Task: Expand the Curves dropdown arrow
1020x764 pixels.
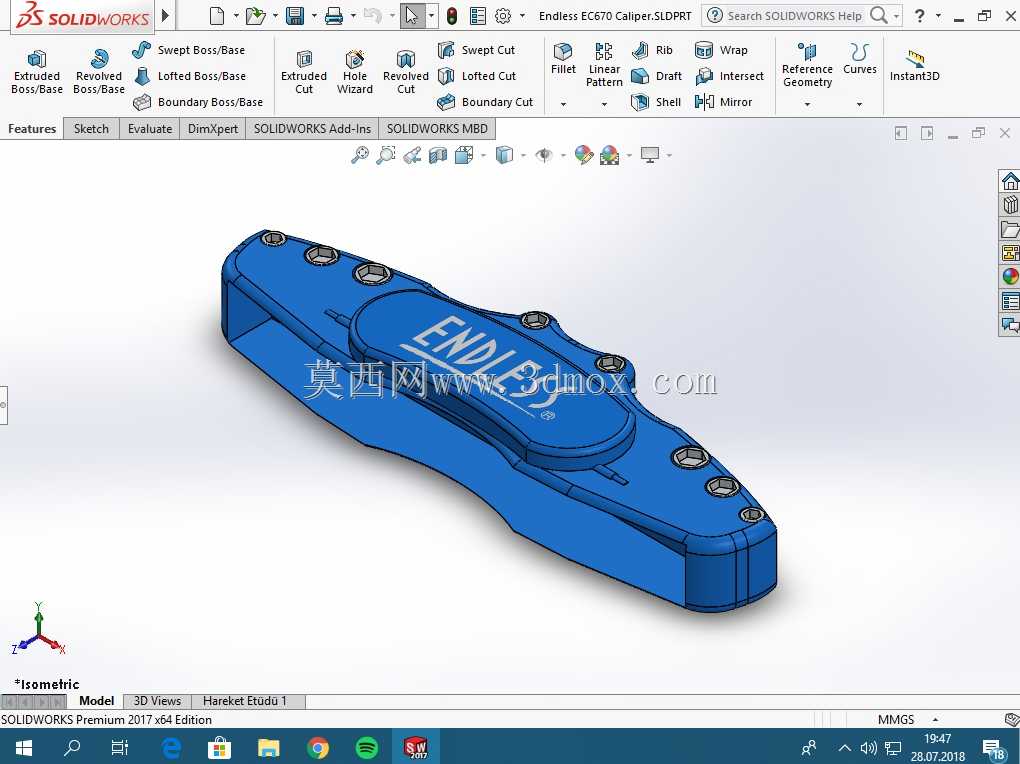Action: (859, 103)
